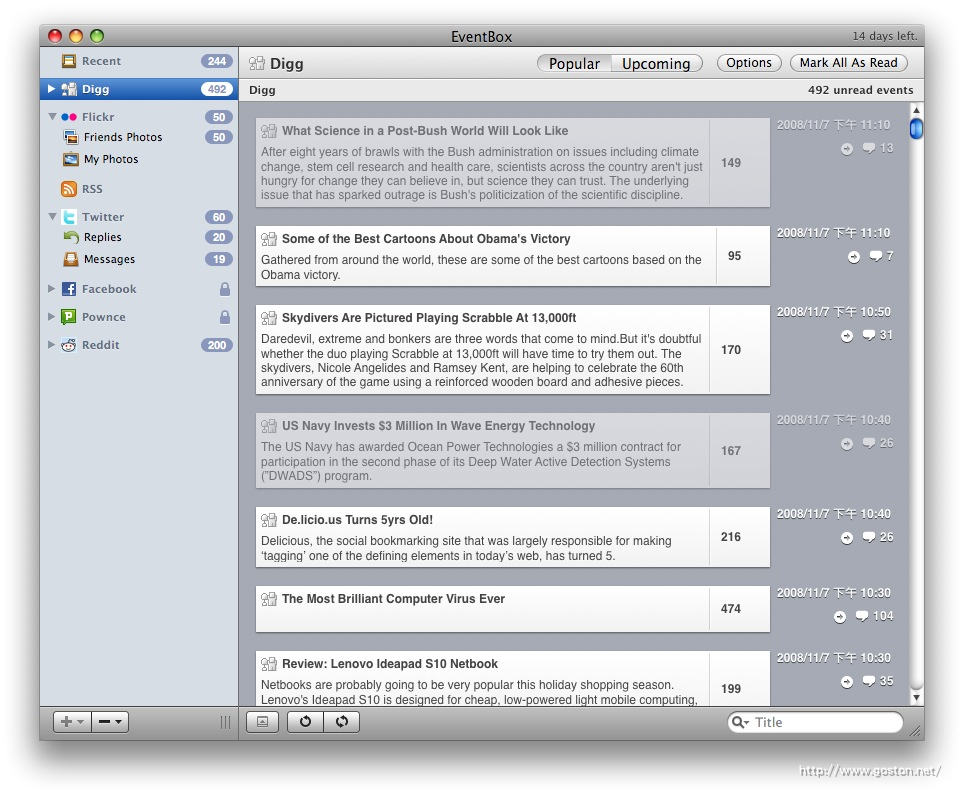Click the scroll down arrow
This screenshot has width=964, height=795.
pyautogui.click(x=916, y=698)
